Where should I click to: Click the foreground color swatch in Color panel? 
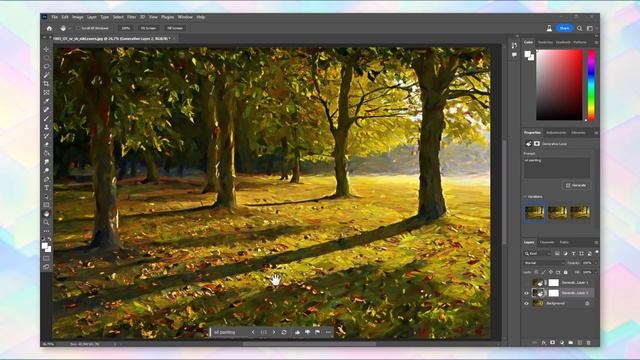tap(527, 53)
